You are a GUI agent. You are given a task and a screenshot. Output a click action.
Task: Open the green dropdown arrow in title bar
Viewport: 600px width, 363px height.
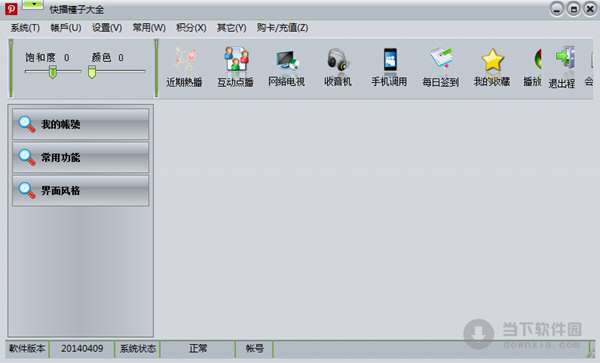click(x=33, y=5)
